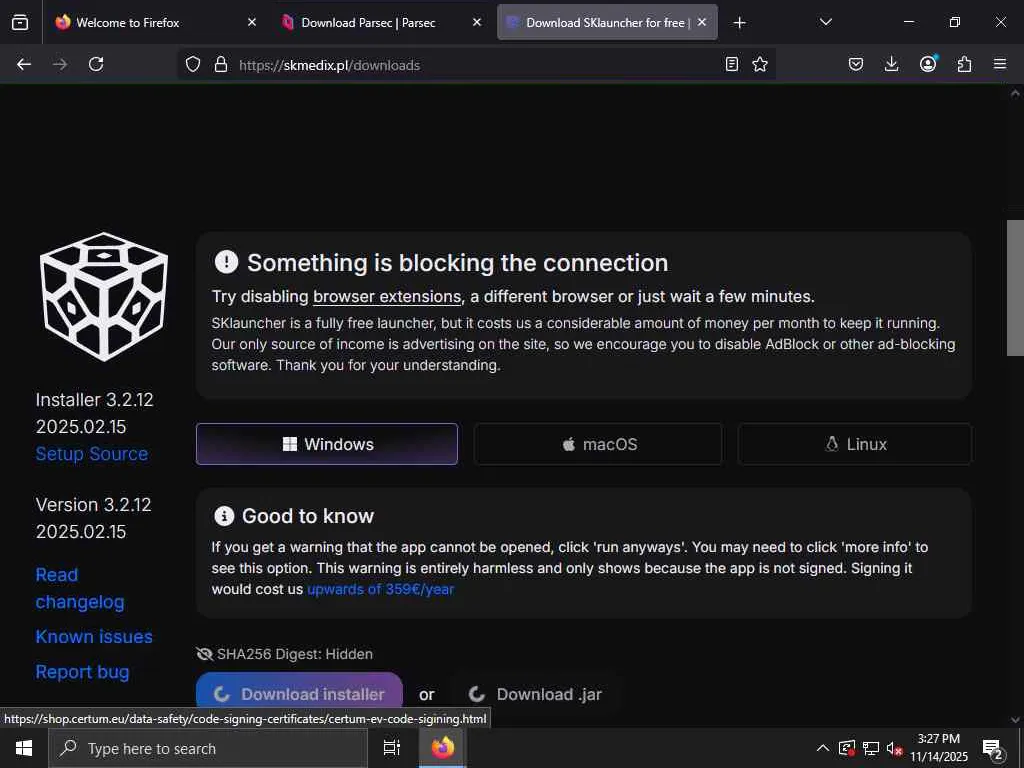Open Task View on taskbar
The width and height of the screenshot is (1024, 768).
[391, 748]
